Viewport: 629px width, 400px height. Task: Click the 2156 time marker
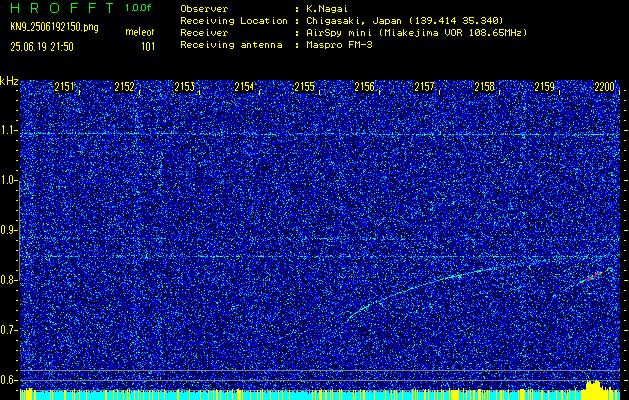click(x=364, y=87)
